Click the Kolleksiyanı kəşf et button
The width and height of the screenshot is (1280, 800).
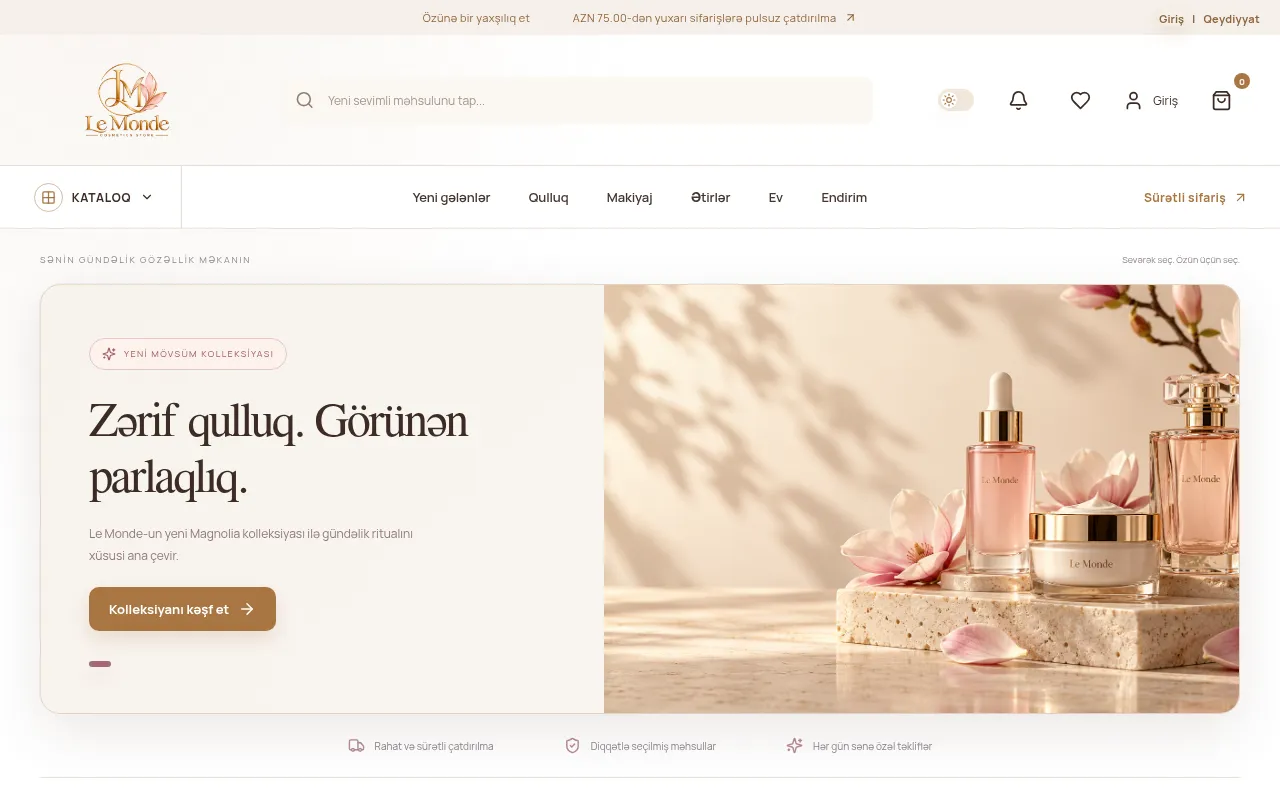(x=182, y=609)
